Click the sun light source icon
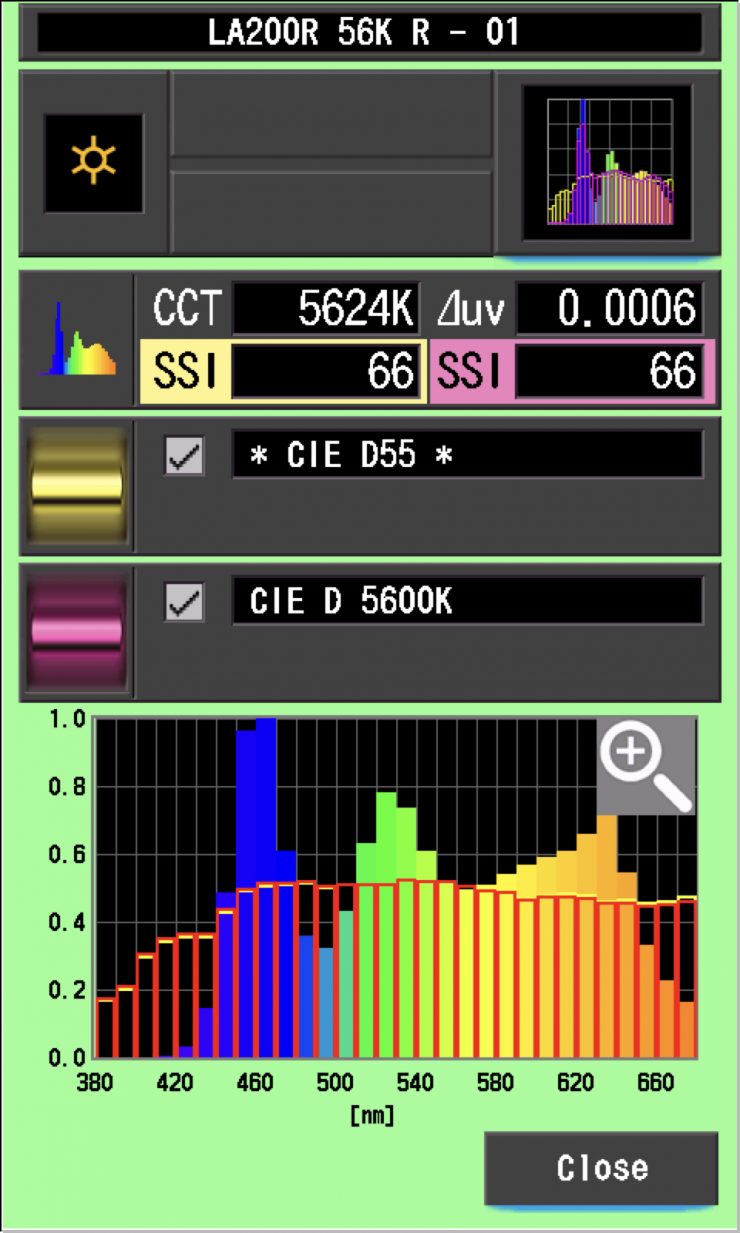 pyautogui.click(x=93, y=163)
